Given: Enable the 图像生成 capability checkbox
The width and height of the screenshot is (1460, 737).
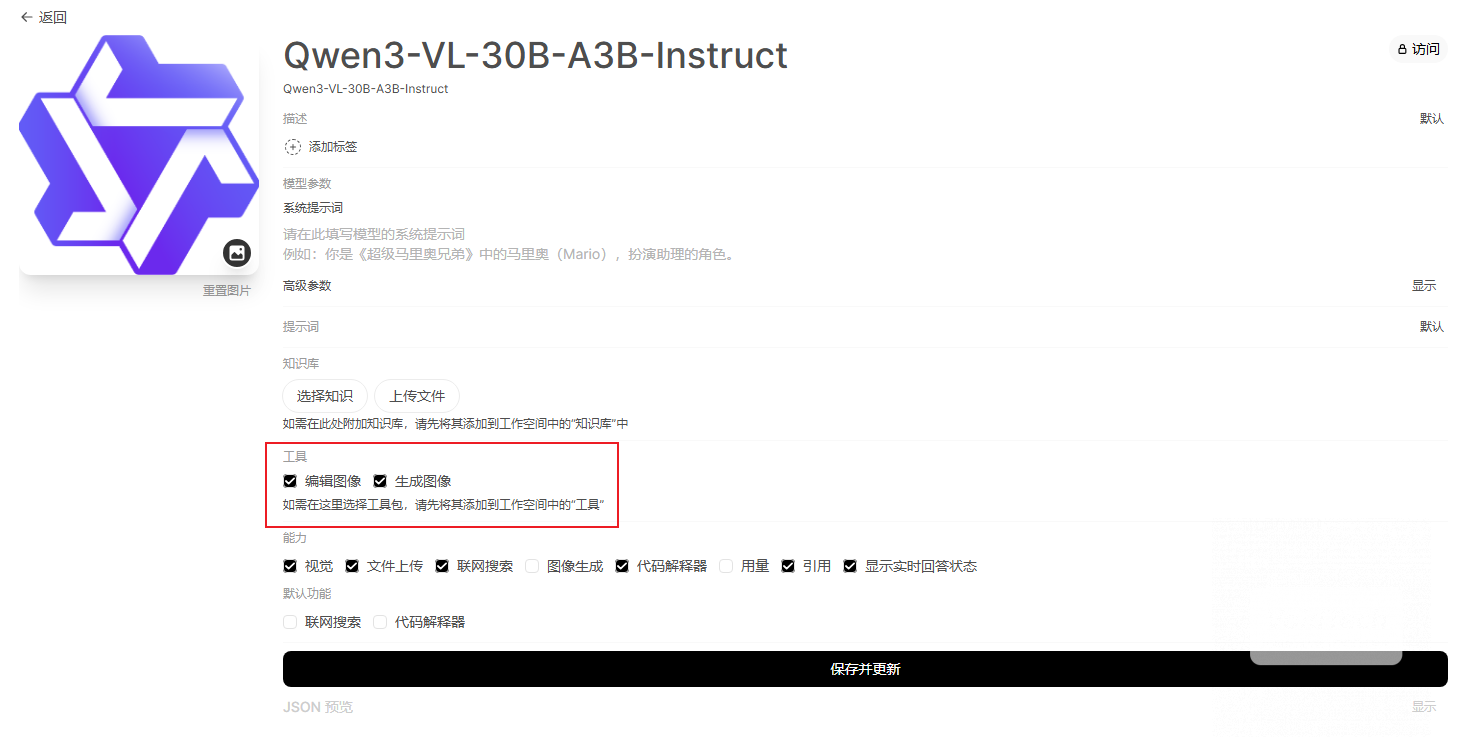Looking at the screenshot, I should coord(532,566).
